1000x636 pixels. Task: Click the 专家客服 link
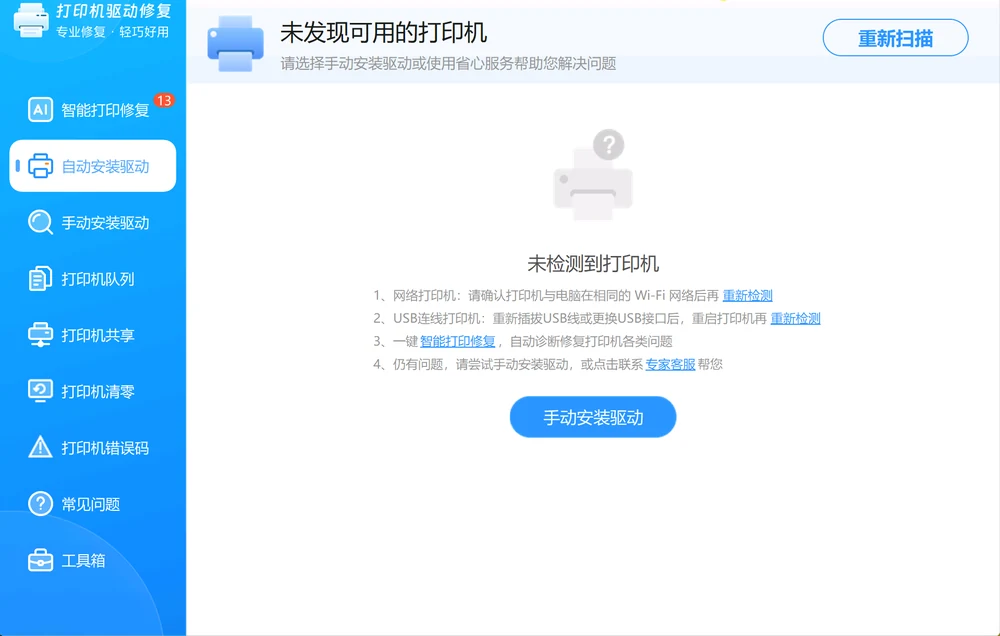click(670, 364)
